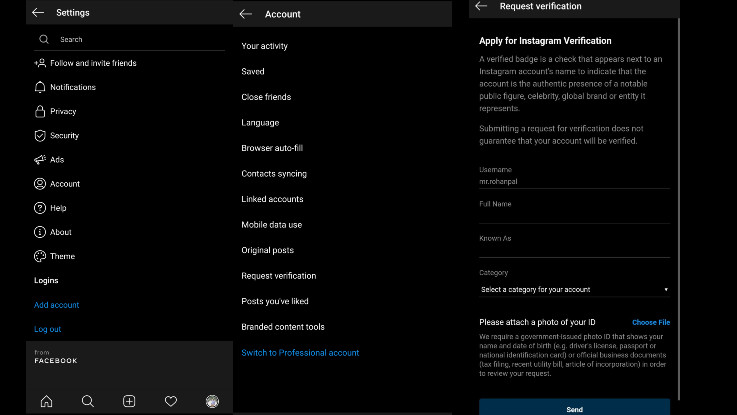Open Browser auto-fill
The width and height of the screenshot is (737, 415).
[x=272, y=148]
